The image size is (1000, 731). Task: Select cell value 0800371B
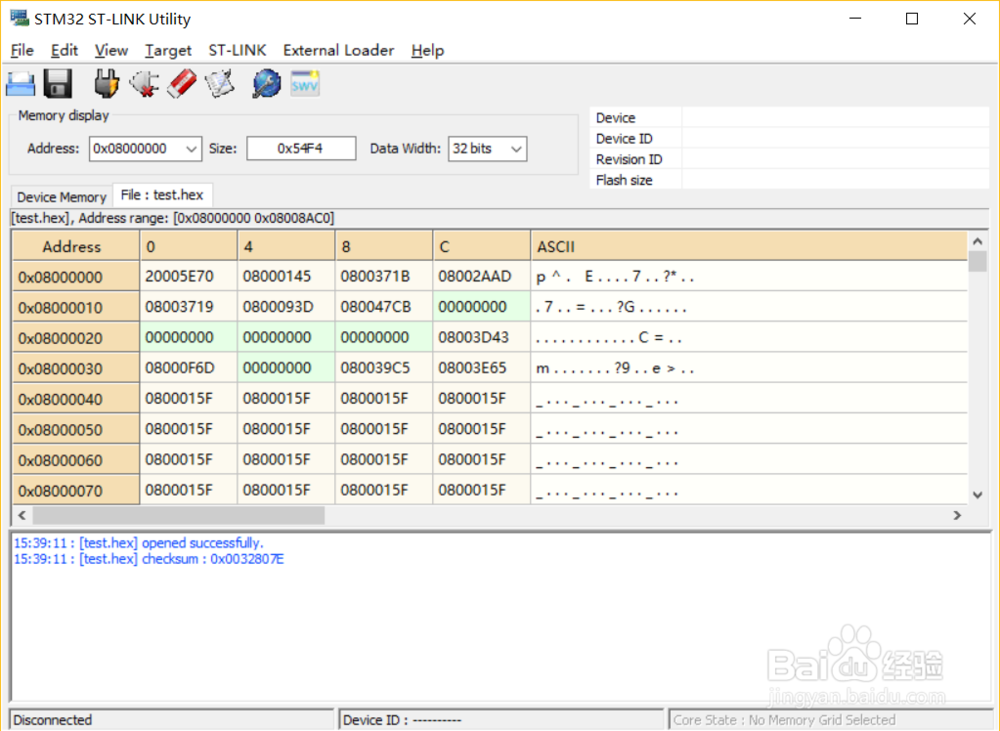(384, 277)
